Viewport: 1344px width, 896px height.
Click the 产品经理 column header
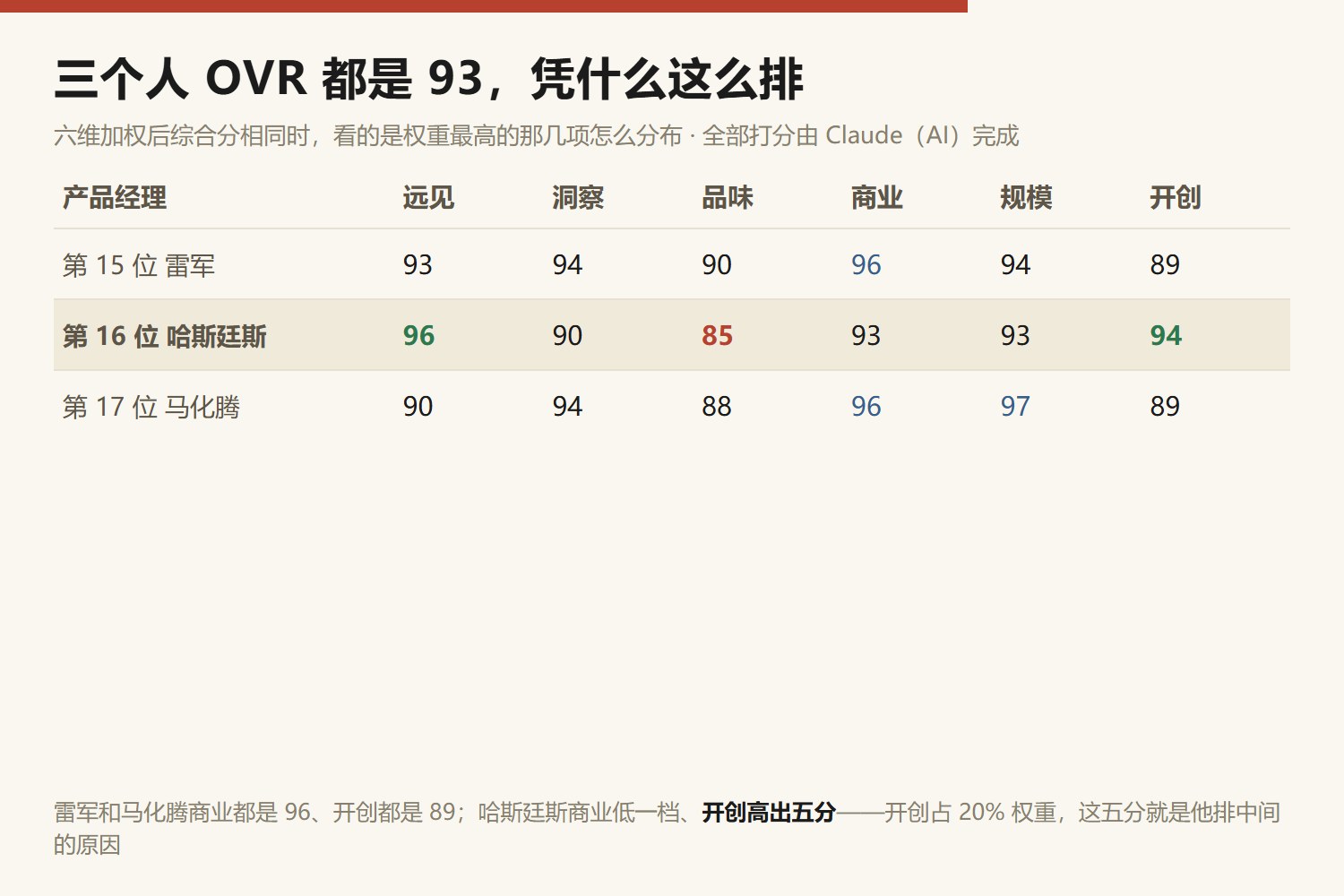(115, 198)
